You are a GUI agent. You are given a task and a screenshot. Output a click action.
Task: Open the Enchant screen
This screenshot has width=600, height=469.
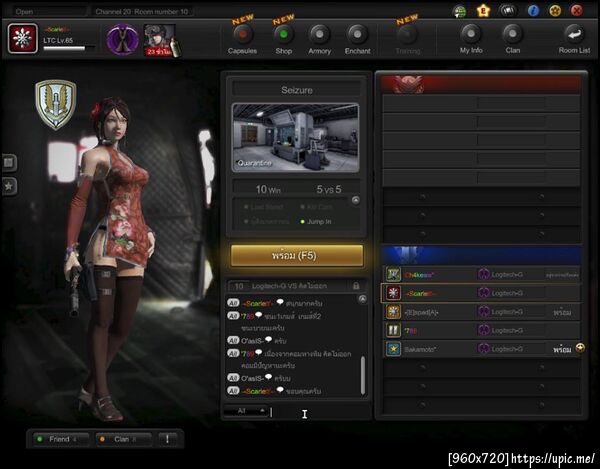(x=357, y=39)
